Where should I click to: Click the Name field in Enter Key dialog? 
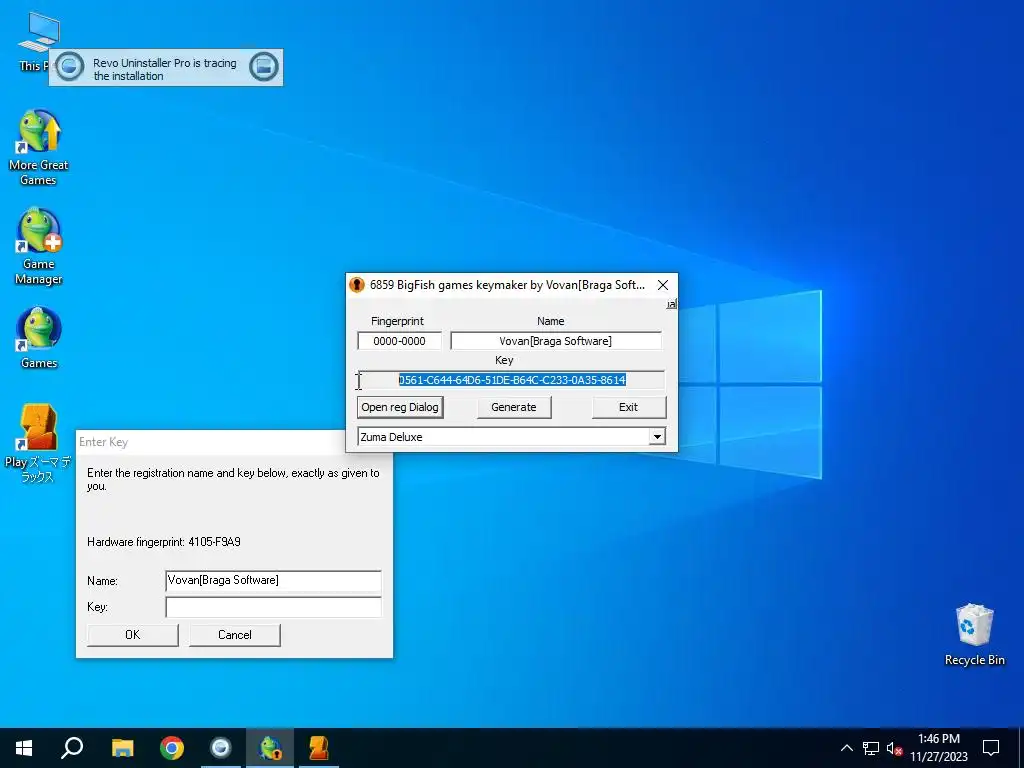click(273, 581)
